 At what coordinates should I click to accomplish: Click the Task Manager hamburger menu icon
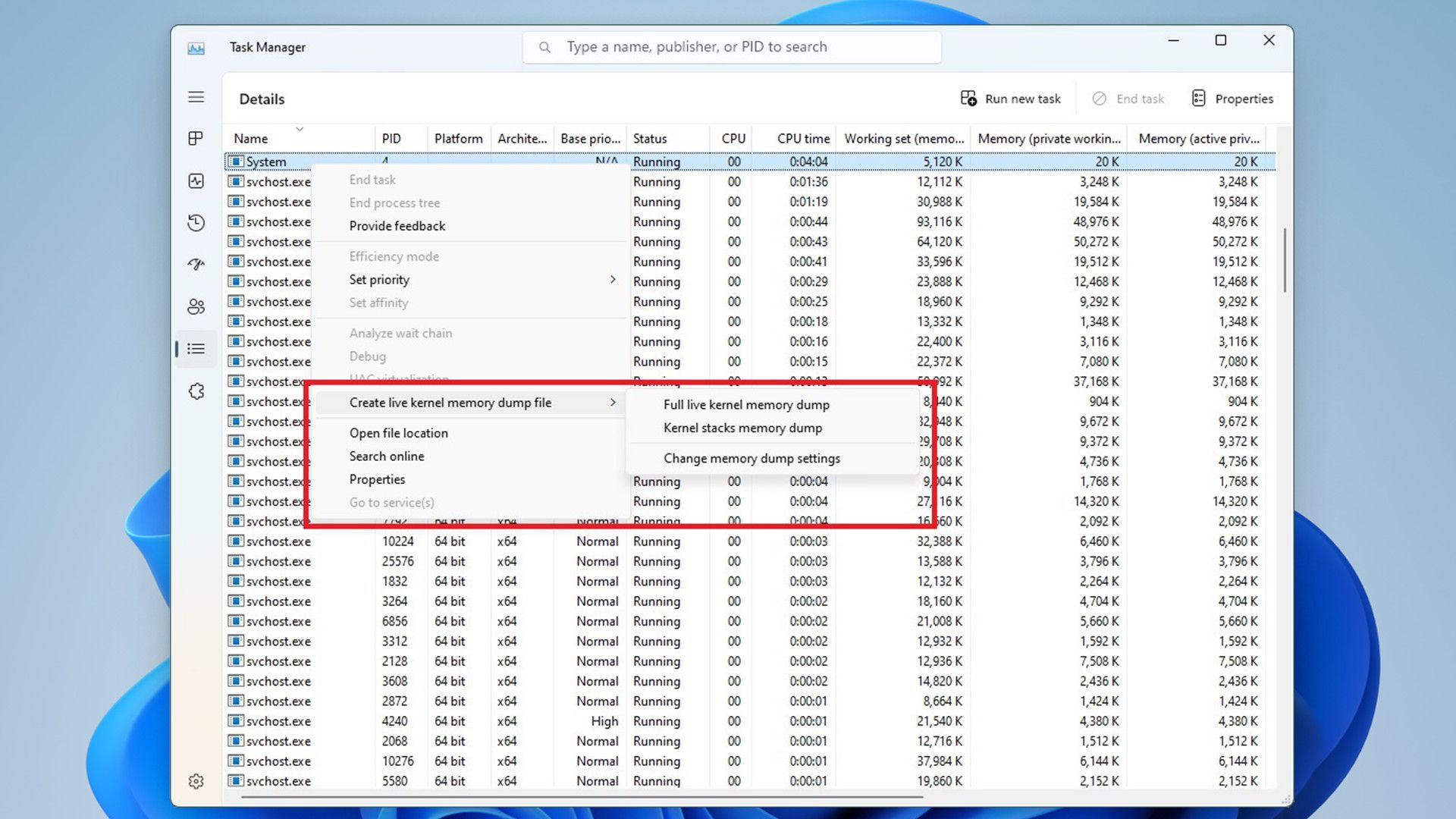coord(196,97)
